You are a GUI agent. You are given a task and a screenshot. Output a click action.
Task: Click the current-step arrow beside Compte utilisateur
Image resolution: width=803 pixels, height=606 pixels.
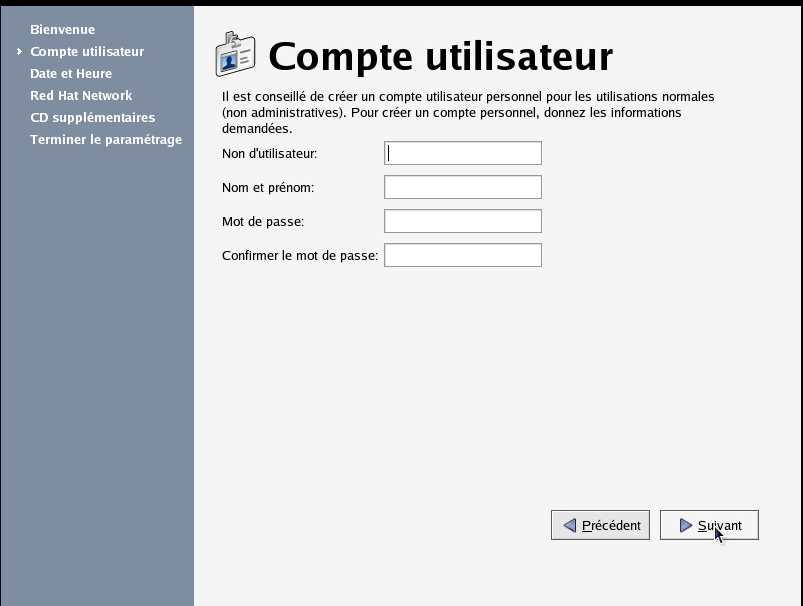tap(19, 51)
